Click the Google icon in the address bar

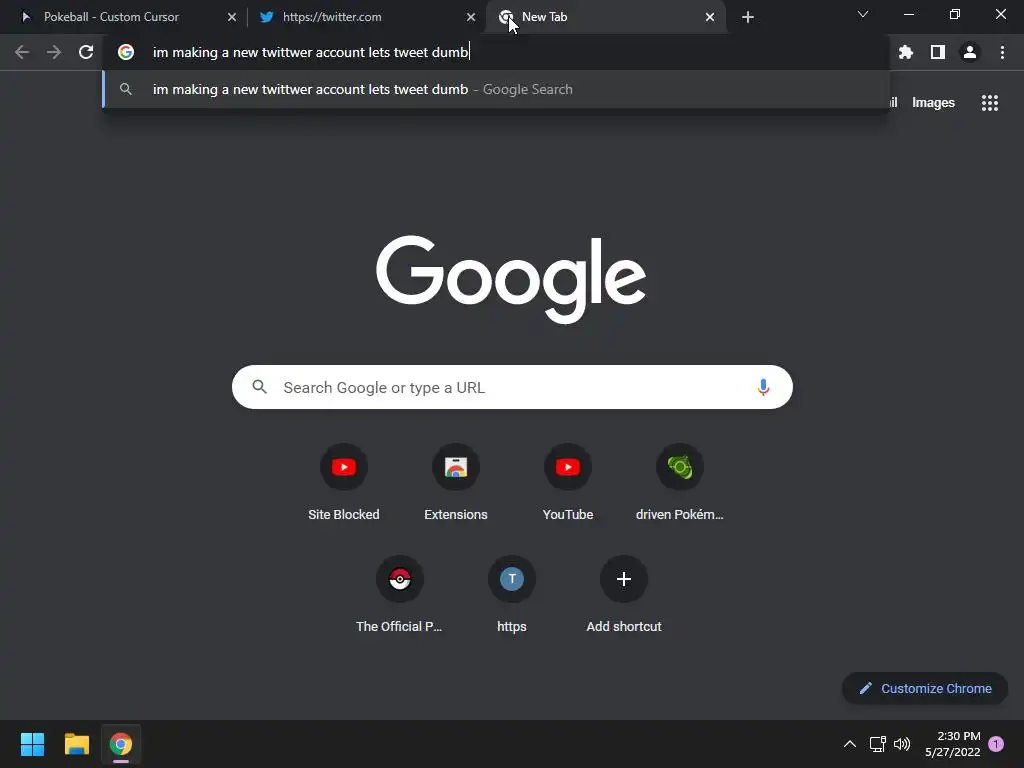point(126,52)
